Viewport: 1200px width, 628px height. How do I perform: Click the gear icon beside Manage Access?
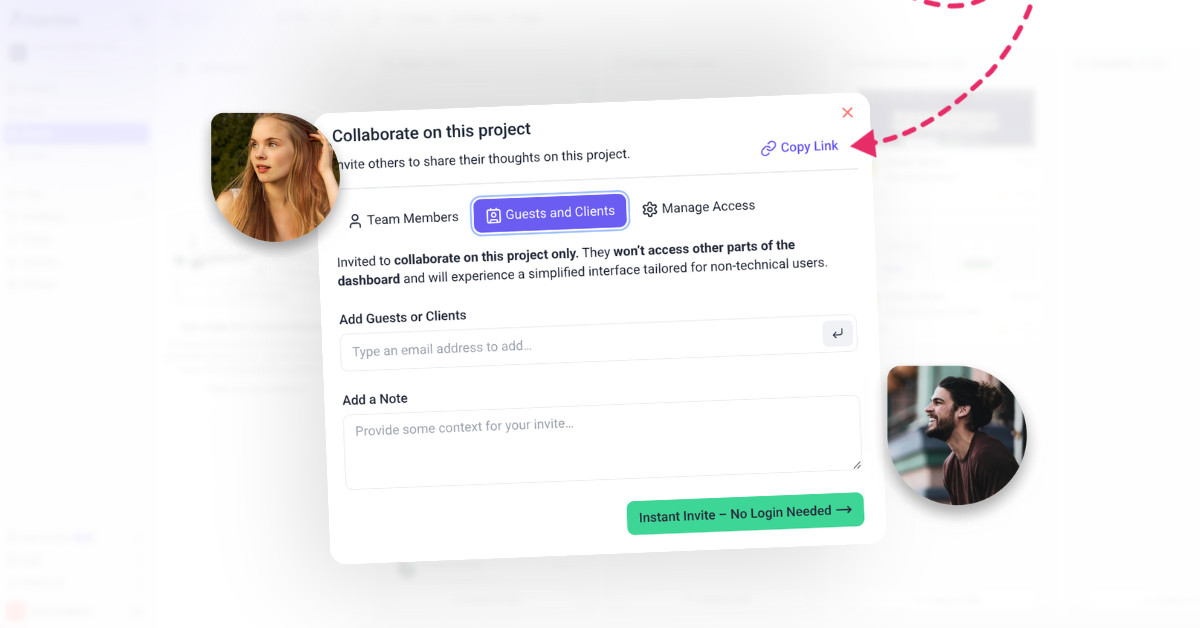click(x=650, y=209)
